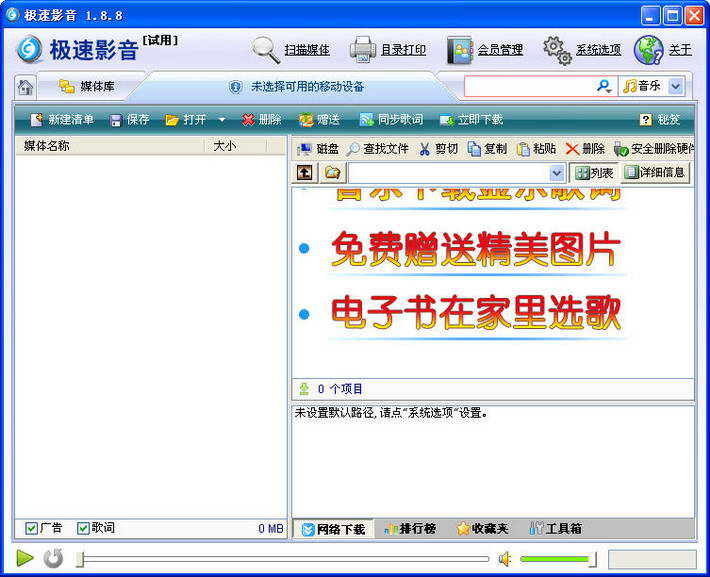Screen dimensions: 710x577
Task: Open 会员管理 member management
Action: pos(485,50)
